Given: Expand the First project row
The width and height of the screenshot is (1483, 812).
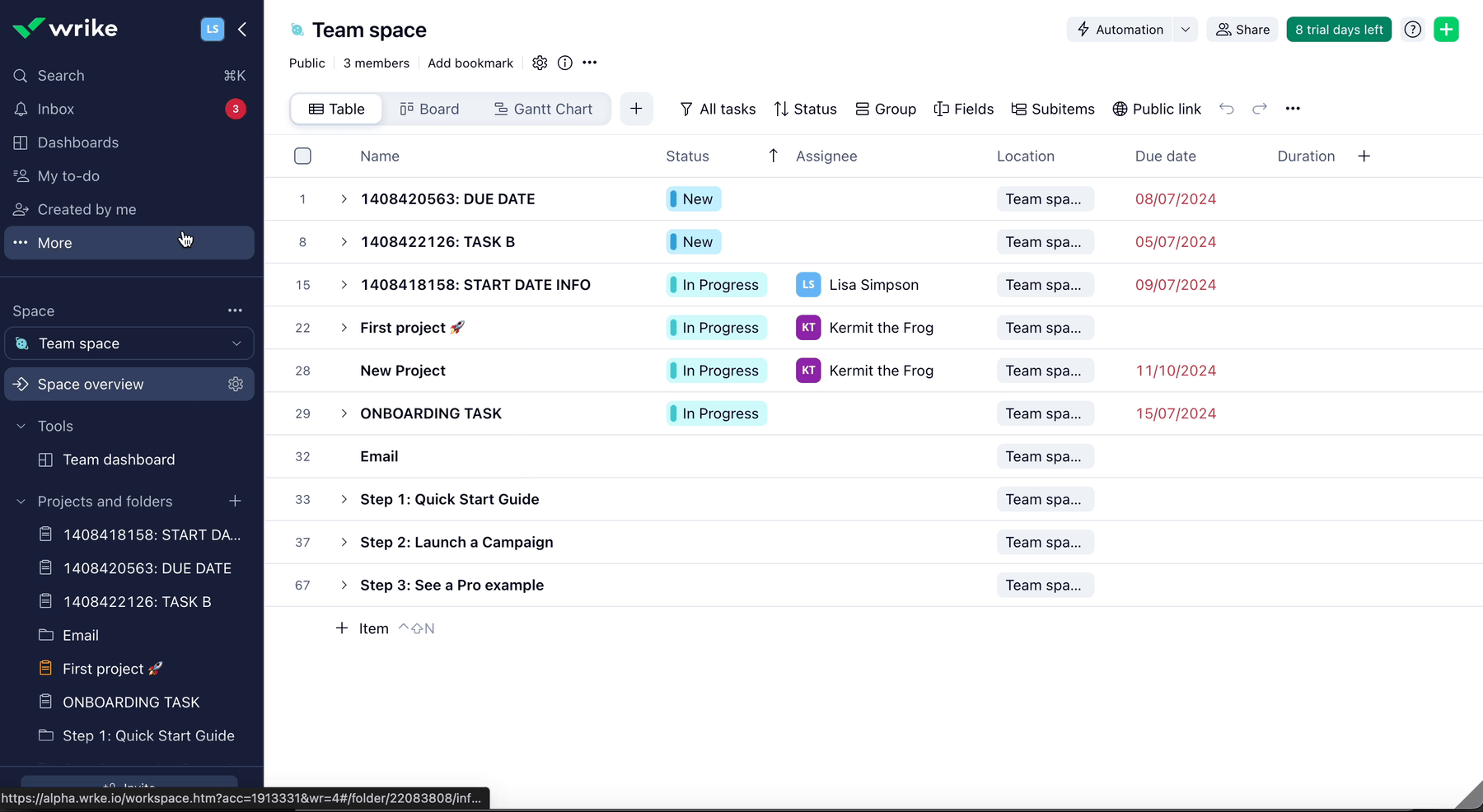Looking at the screenshot, I should click(x=344, y=328).
